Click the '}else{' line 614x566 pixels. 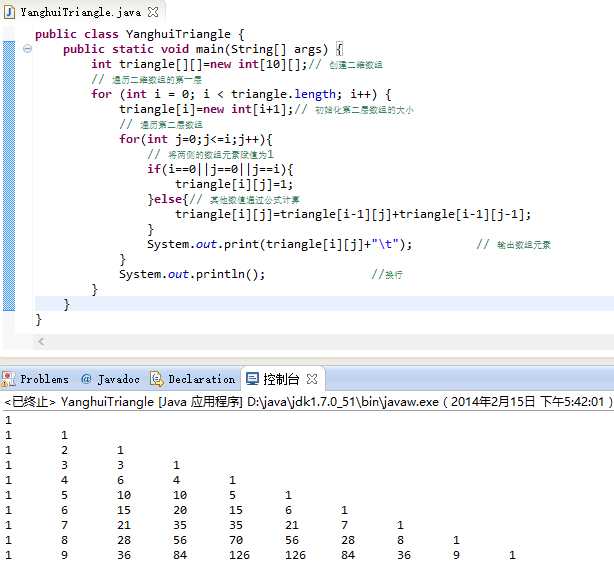(168, 199)
